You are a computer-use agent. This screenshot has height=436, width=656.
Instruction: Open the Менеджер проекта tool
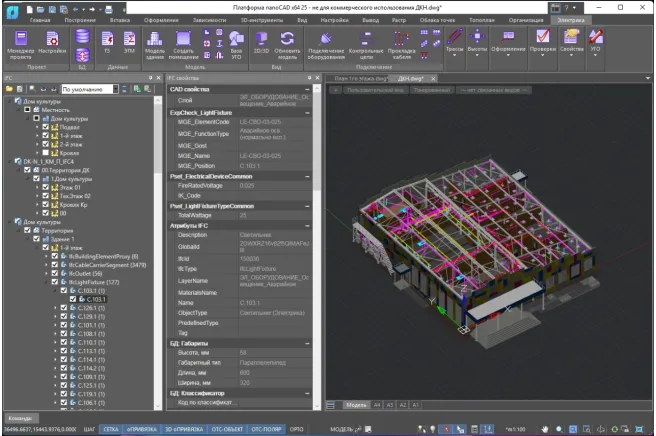tap(19, 43)
